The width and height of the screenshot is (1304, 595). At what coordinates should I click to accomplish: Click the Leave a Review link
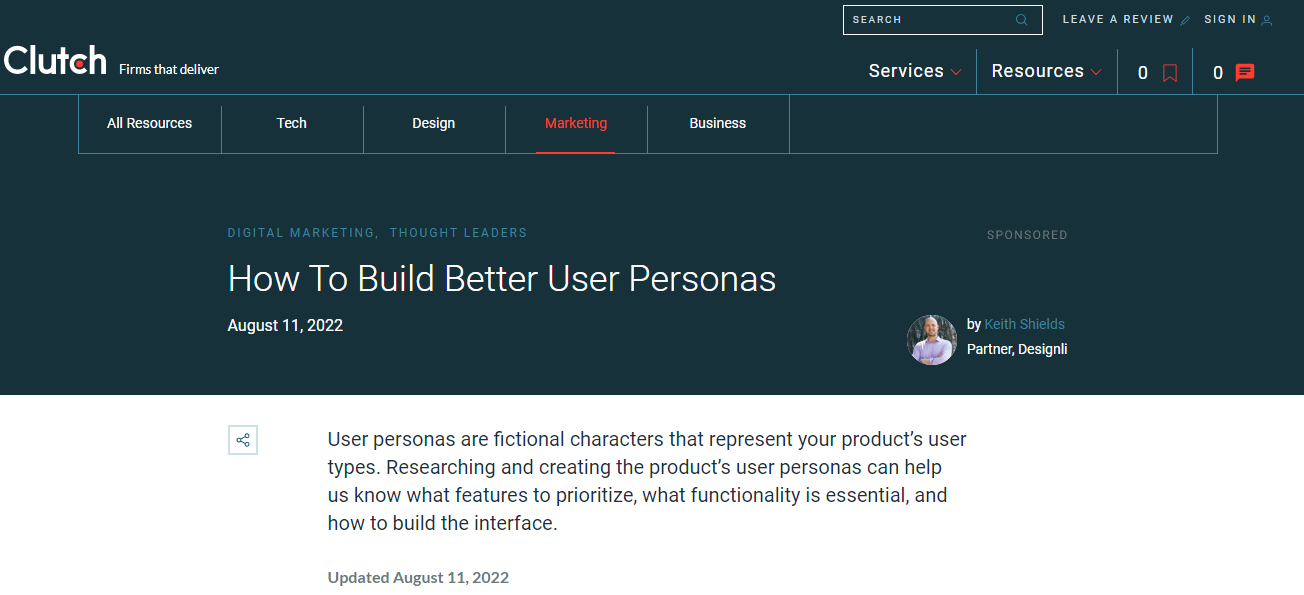point(1117,20)
